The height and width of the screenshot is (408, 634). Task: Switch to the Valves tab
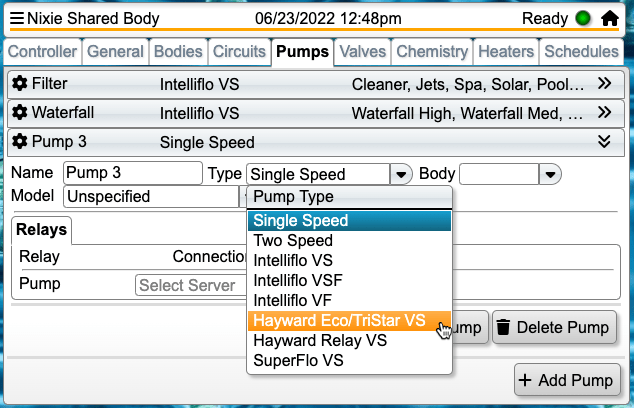(x=362, y=52)
